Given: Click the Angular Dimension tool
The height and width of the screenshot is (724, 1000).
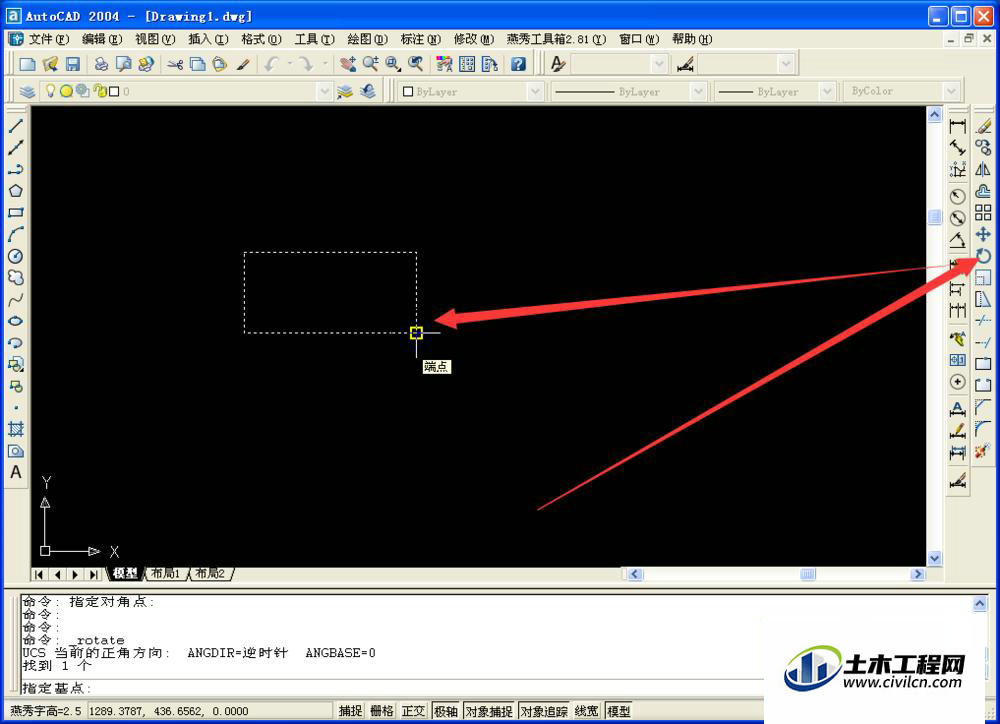Looking at the screenshot, I should [957, 240].
